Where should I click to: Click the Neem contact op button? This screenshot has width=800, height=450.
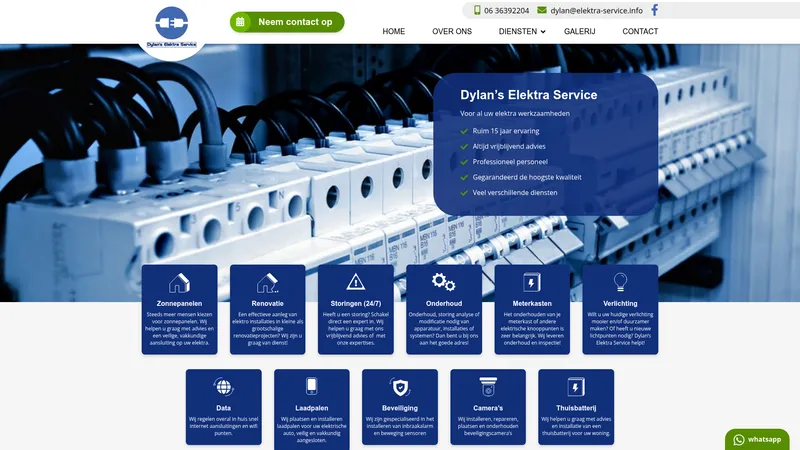click(287, 22)
